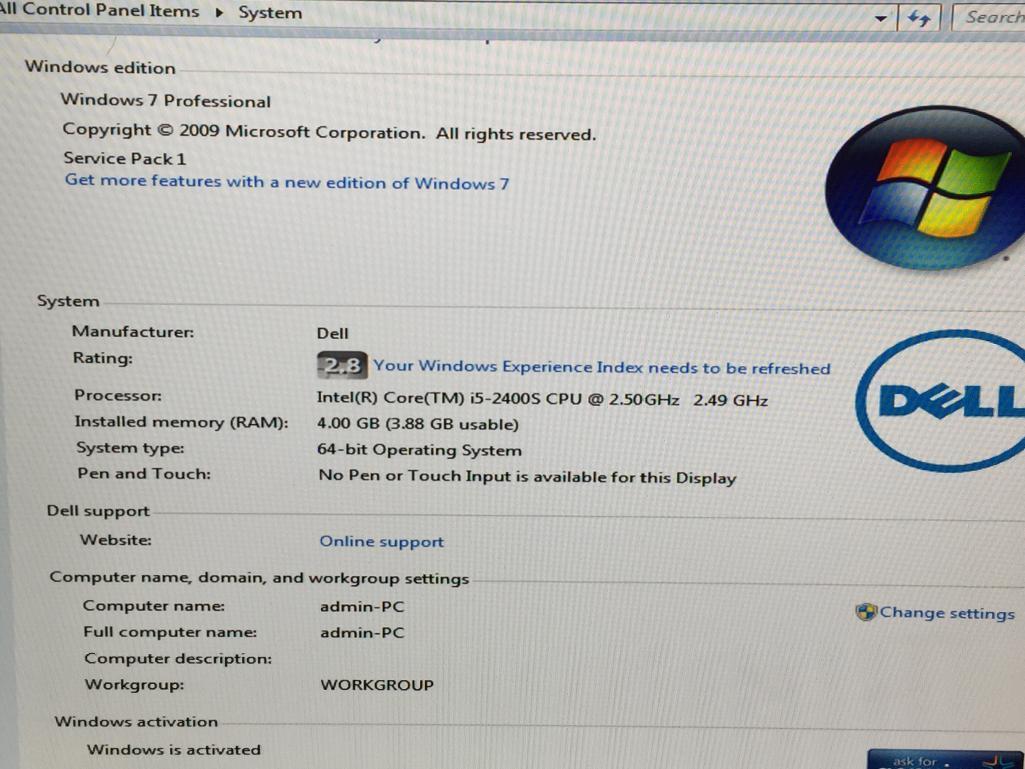Screen dimensions: 1025x769
Task: Go to All Control Panel Items breadcrumb
Action: point(99,10)
